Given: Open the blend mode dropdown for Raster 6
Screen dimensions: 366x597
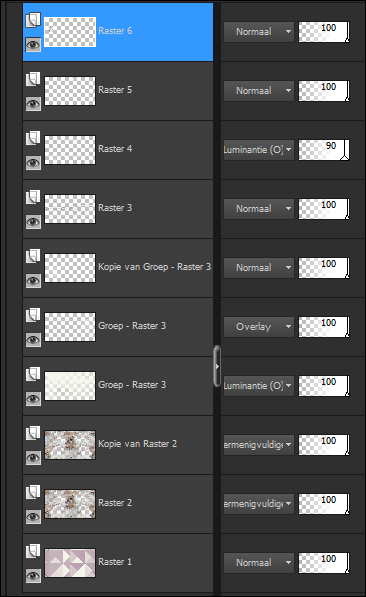Looking at the screenshot, I should click(x=259, y=32).
